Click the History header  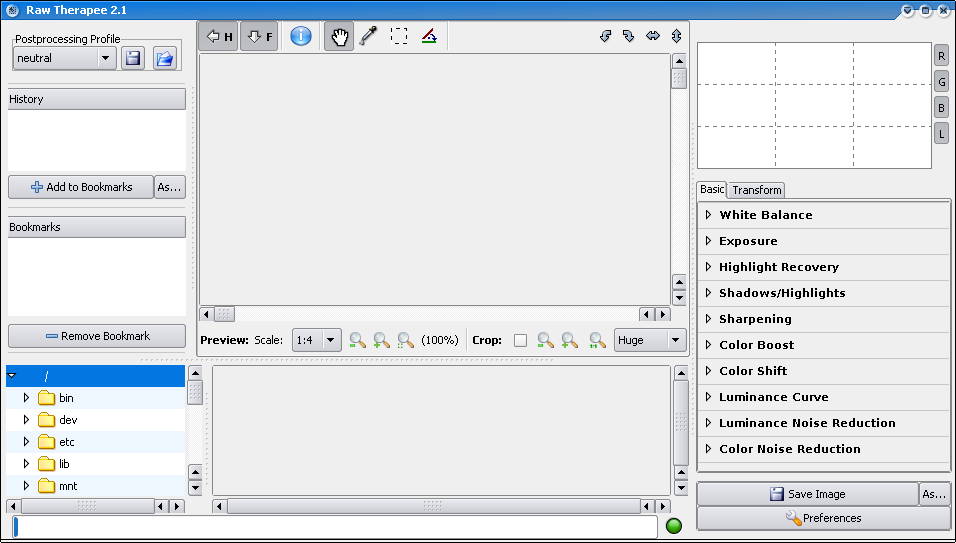[97, 99]
